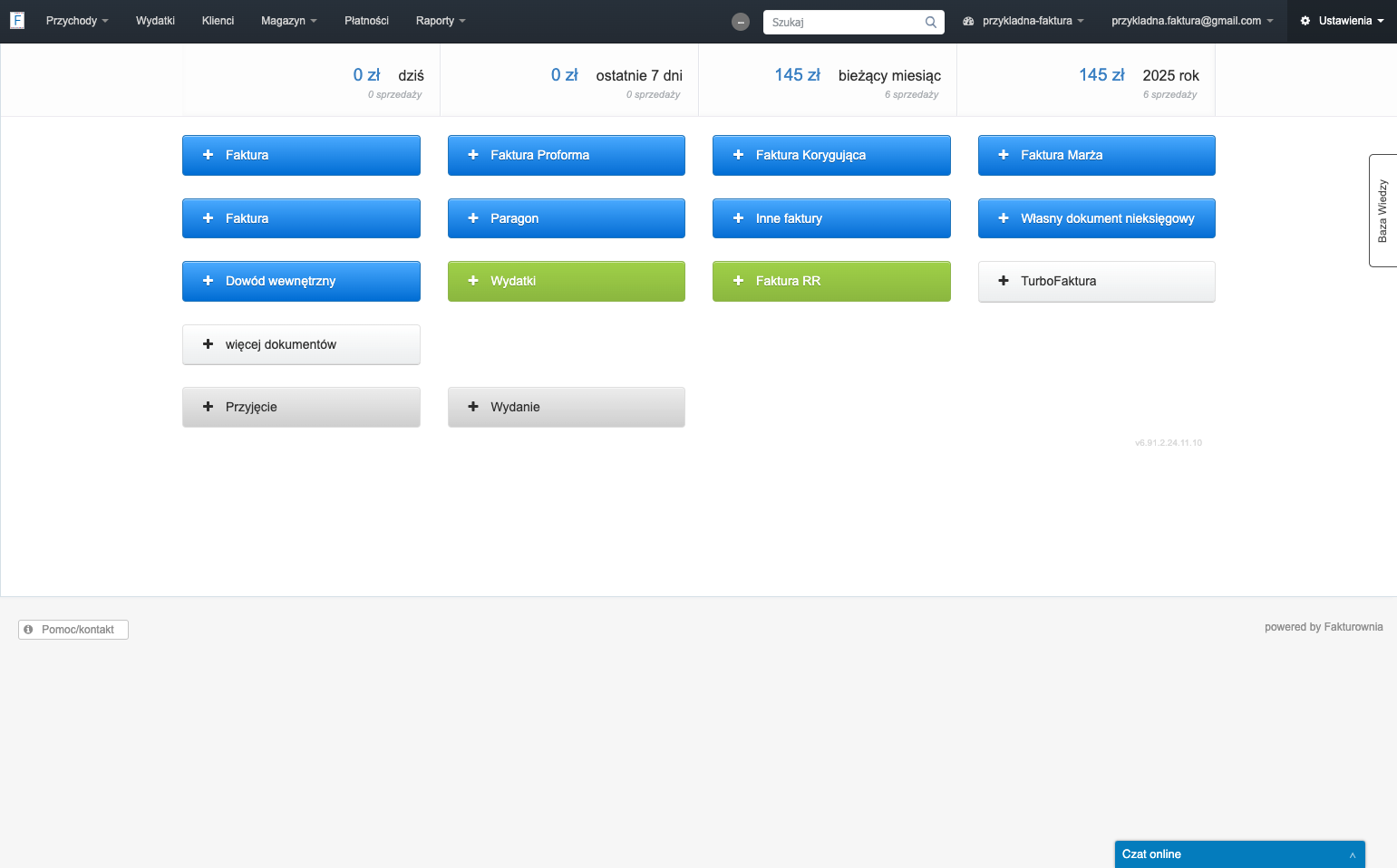Open the Baza Wiedzy side tab
The image size is (1397, 868).
(1382, 210)
